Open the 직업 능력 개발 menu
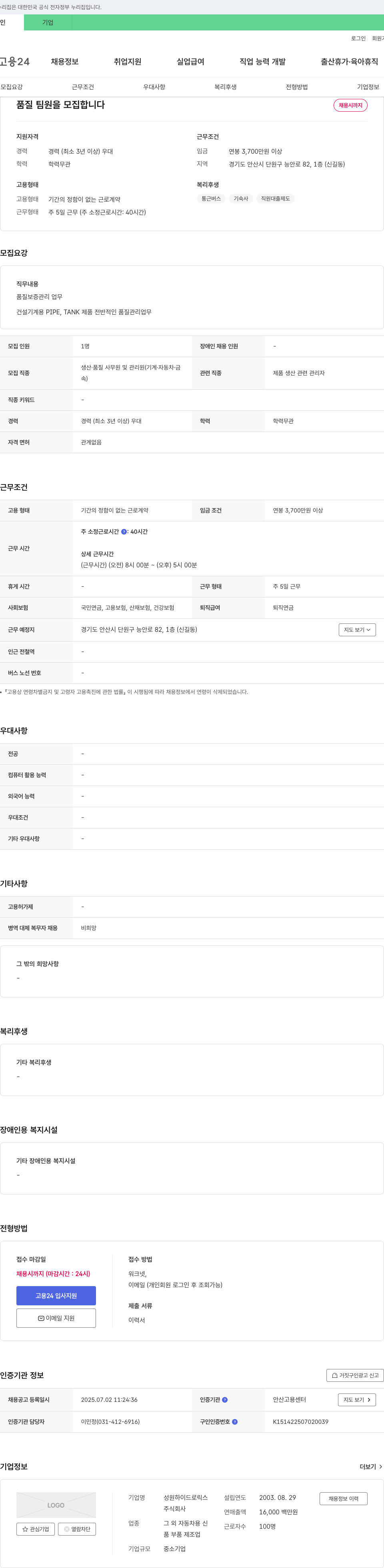This screenshot has height=1568, width=384. tap(262, 62)
